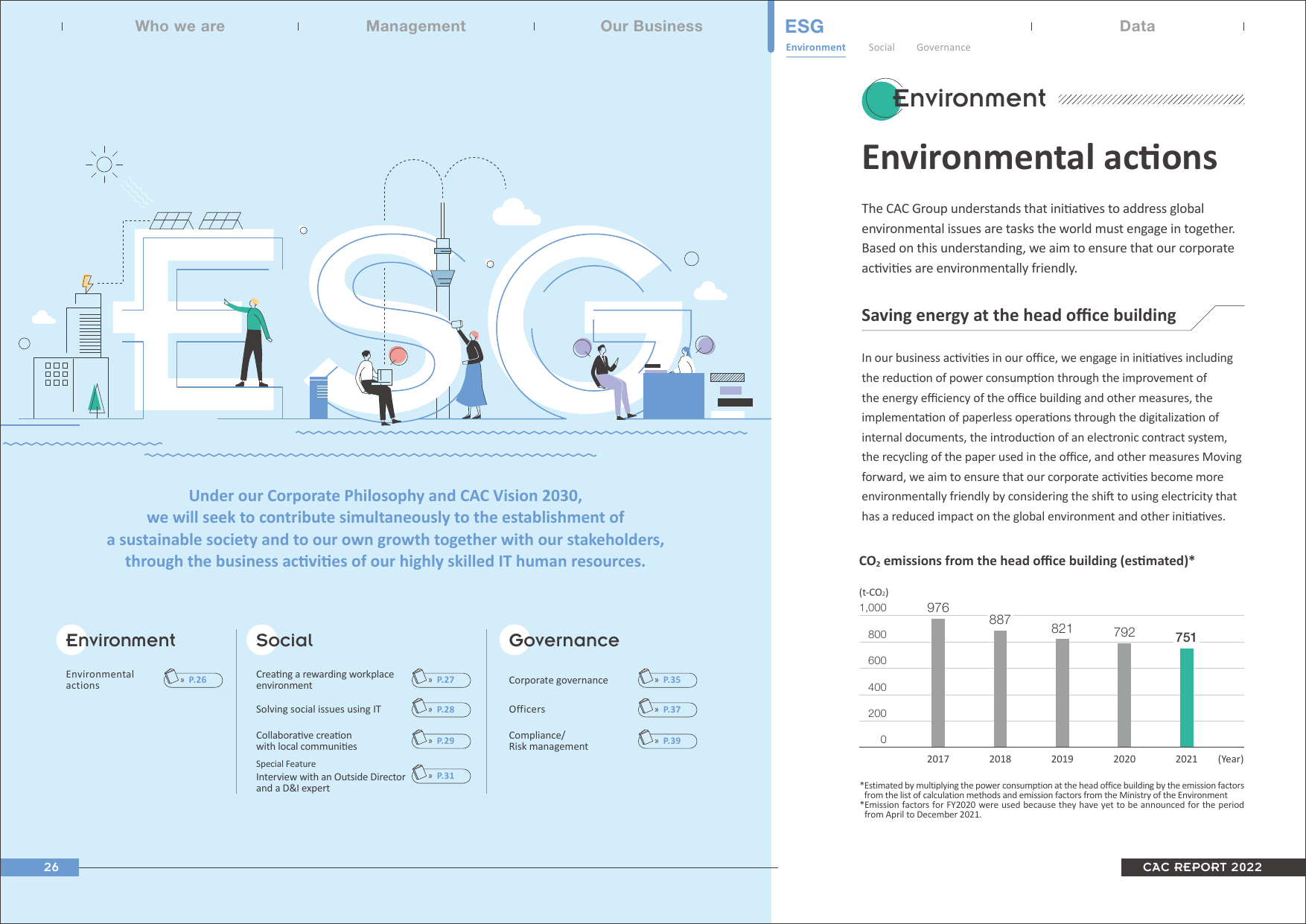This screenshot has width=1306, height=924.
Task: Select the 2019 bar valued 821
Action: 1062,693
